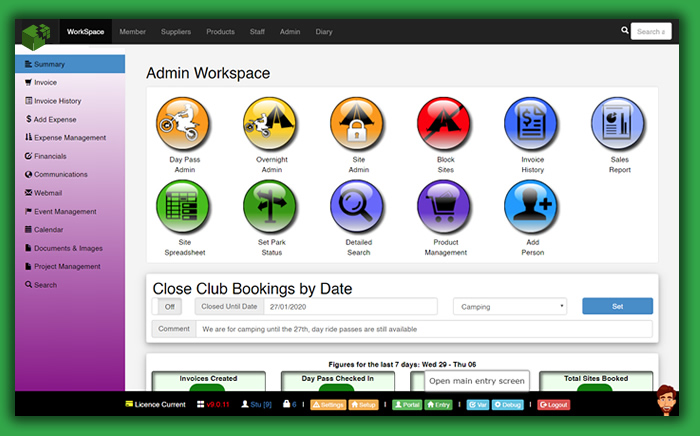Select Summary in sidebar
Screen dimensions: 700x436
pos(70,64)
